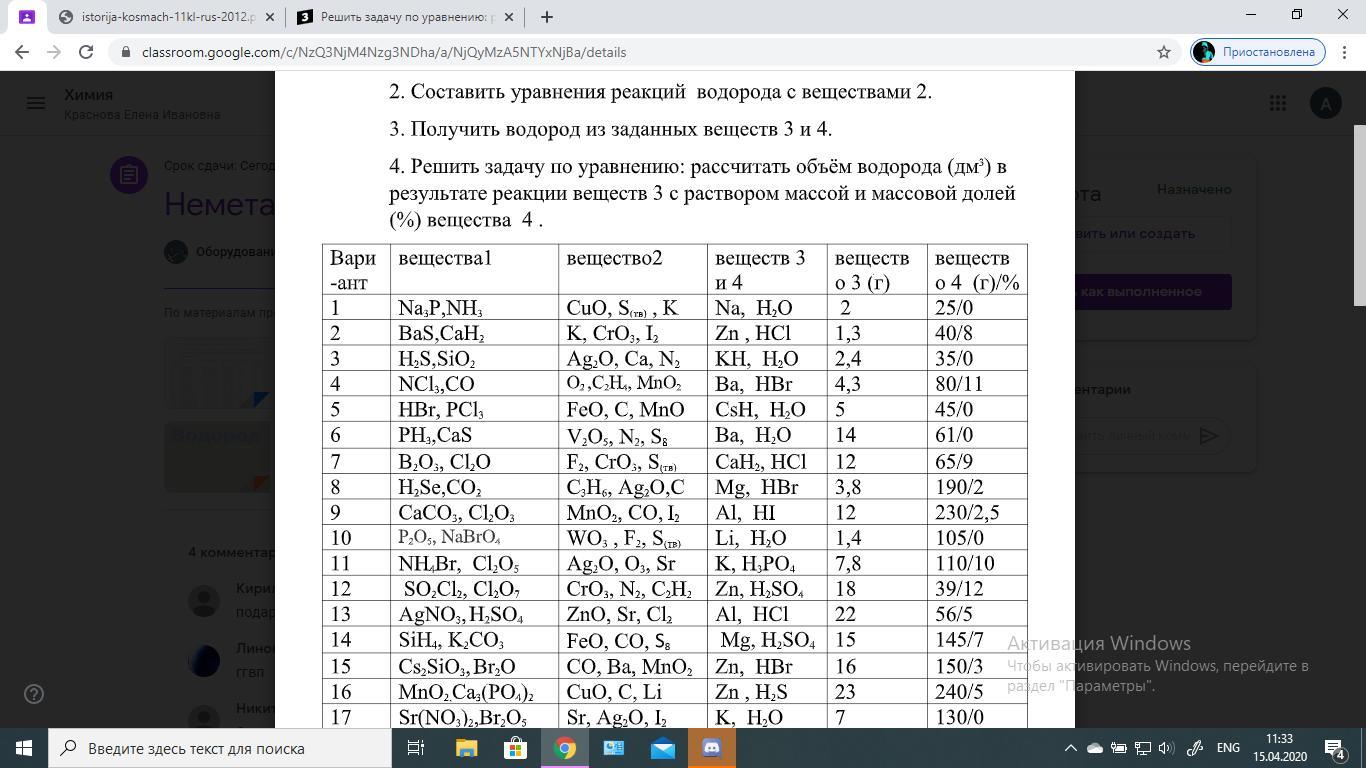Image resolution: width=1366 pixels, height=768 pixels.
Task: Click the вещество 3 (г) header
Action: pyautogui.click(x=877, y=270)
